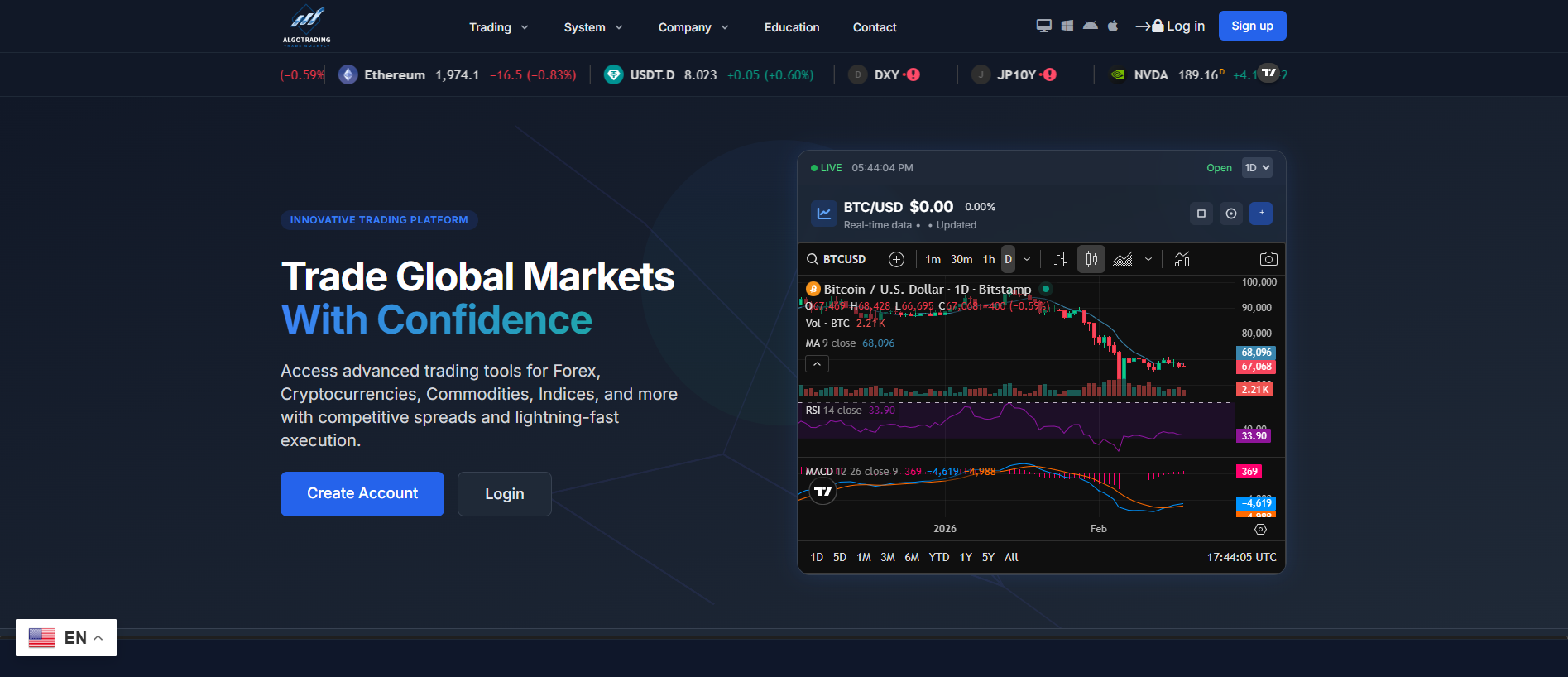1568x677 pixels.
Task: Click the Sign up button
Action: 1252,26
